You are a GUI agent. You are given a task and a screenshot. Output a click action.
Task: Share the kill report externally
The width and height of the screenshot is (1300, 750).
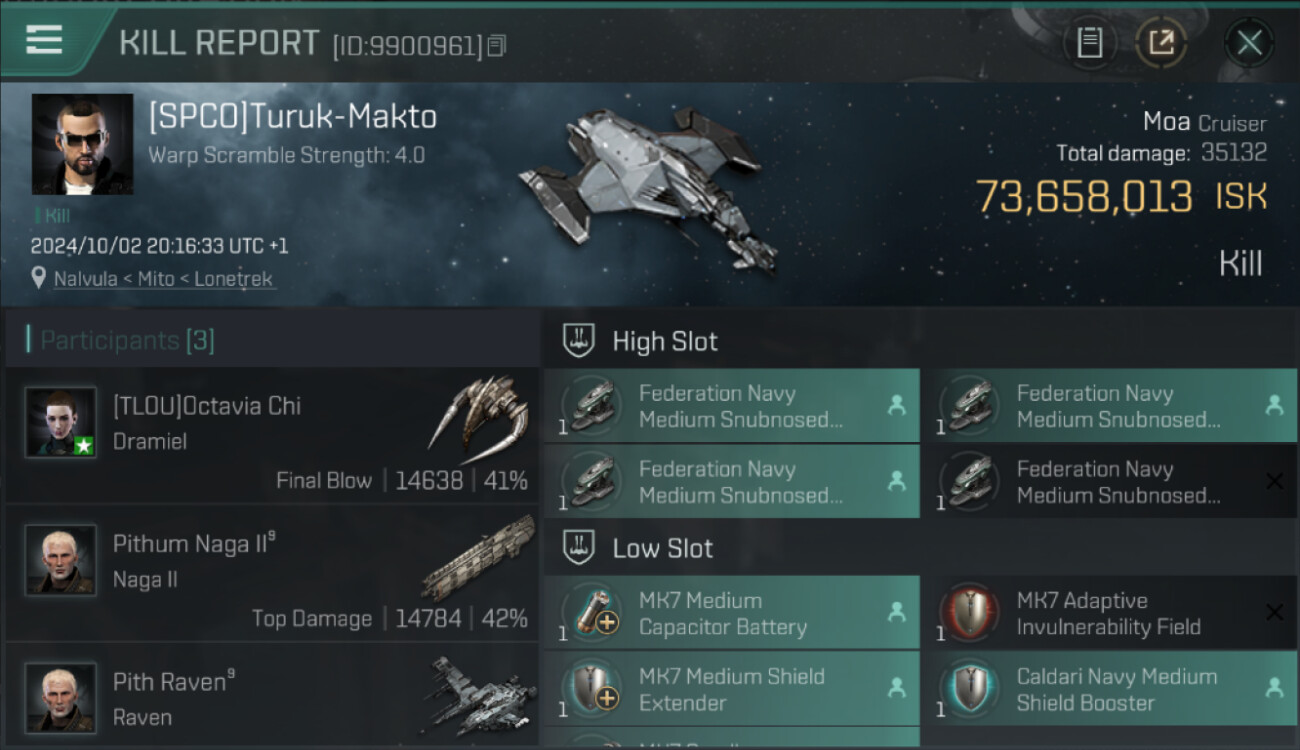coord(1160,43)
